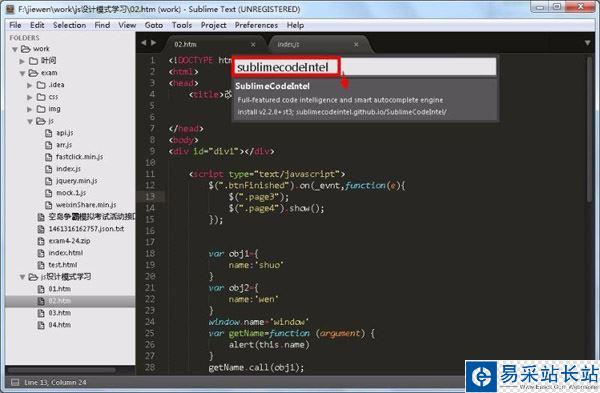This screenshot has width=600, height=393.
Task: Click the Line 13, Column 24 status text
Action: point(55,382)
